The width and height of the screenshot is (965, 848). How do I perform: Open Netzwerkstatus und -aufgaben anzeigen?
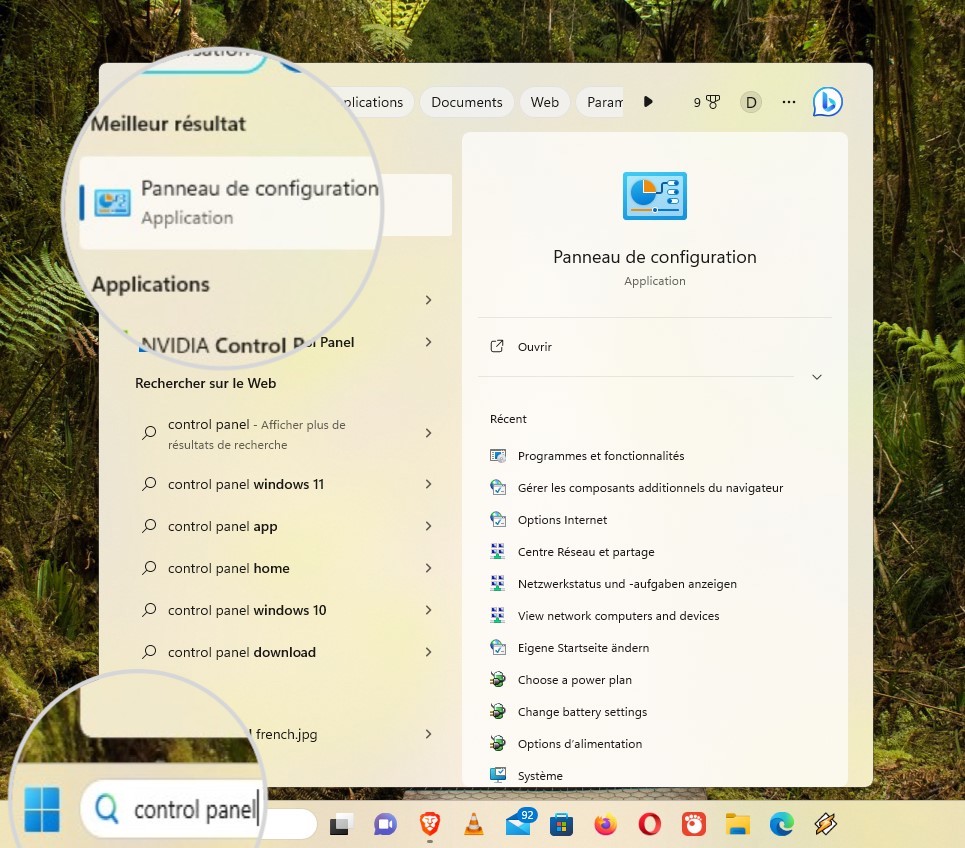(x=627, y=584)
